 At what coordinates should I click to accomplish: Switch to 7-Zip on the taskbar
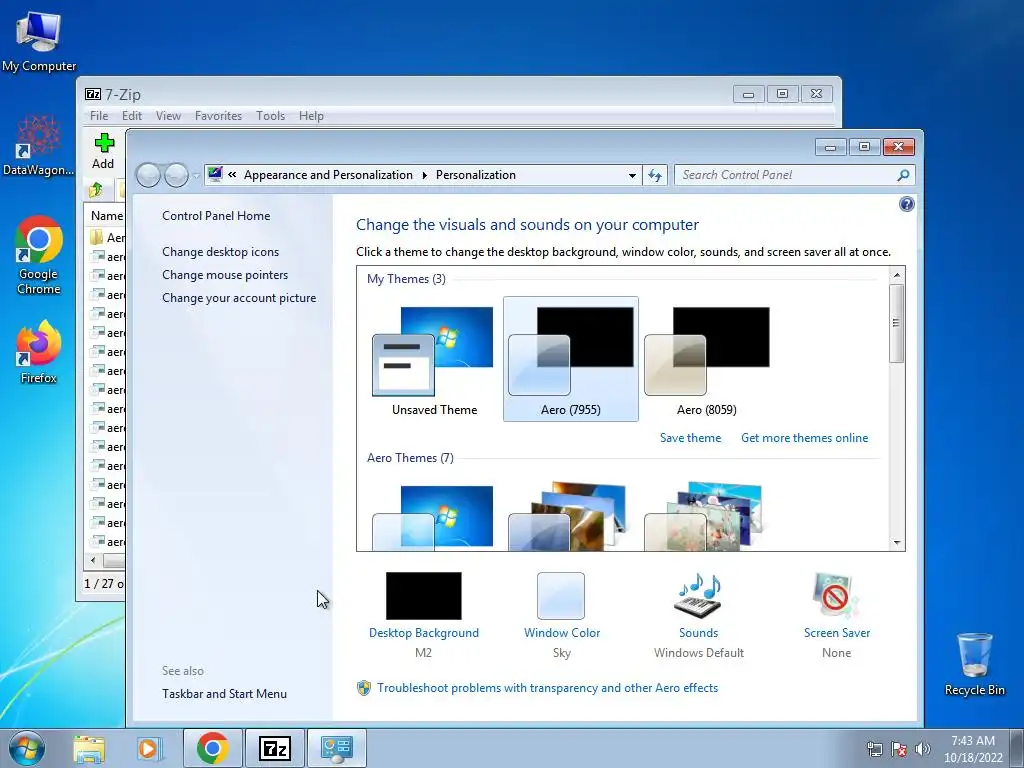coord(274,748)
